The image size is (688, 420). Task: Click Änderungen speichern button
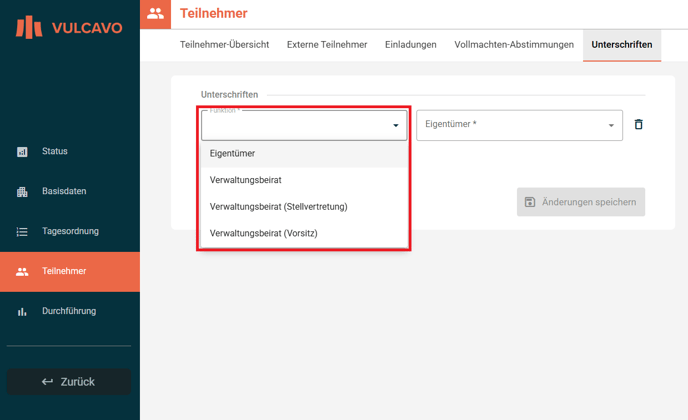580,202
